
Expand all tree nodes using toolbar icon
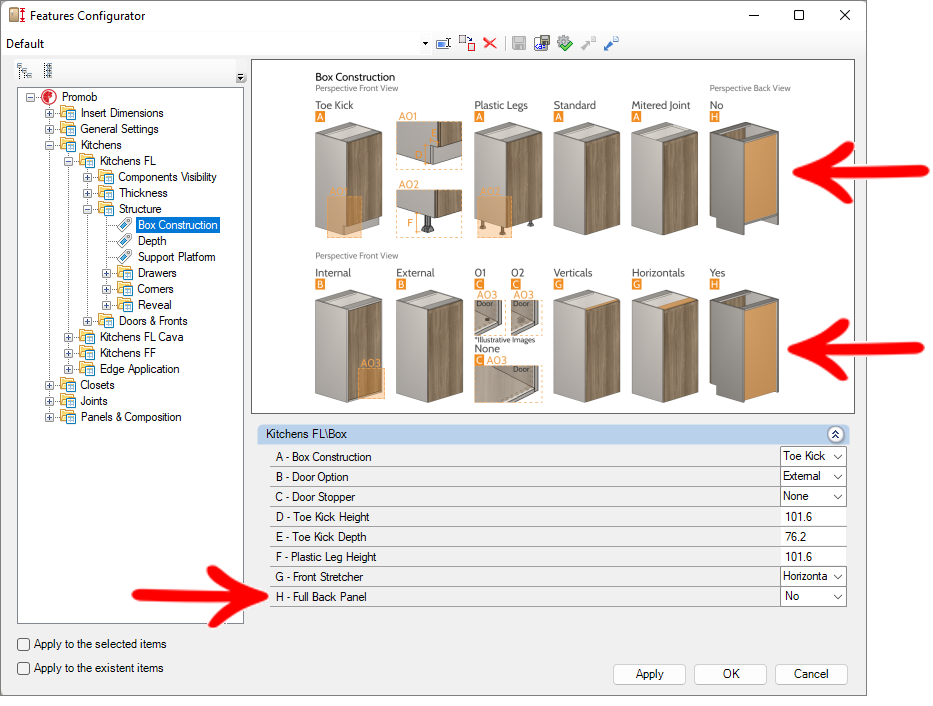[24, 71]
